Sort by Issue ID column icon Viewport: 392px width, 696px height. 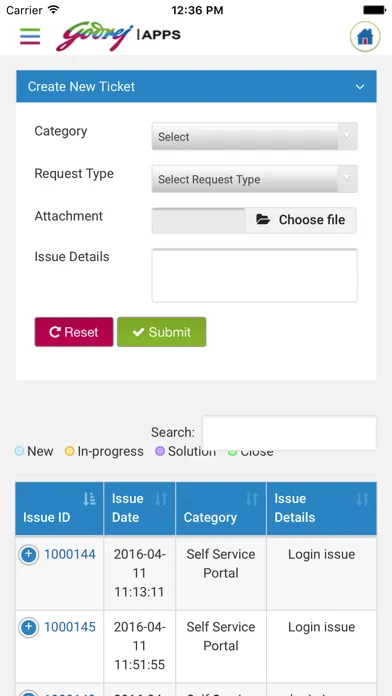point(89,499)
